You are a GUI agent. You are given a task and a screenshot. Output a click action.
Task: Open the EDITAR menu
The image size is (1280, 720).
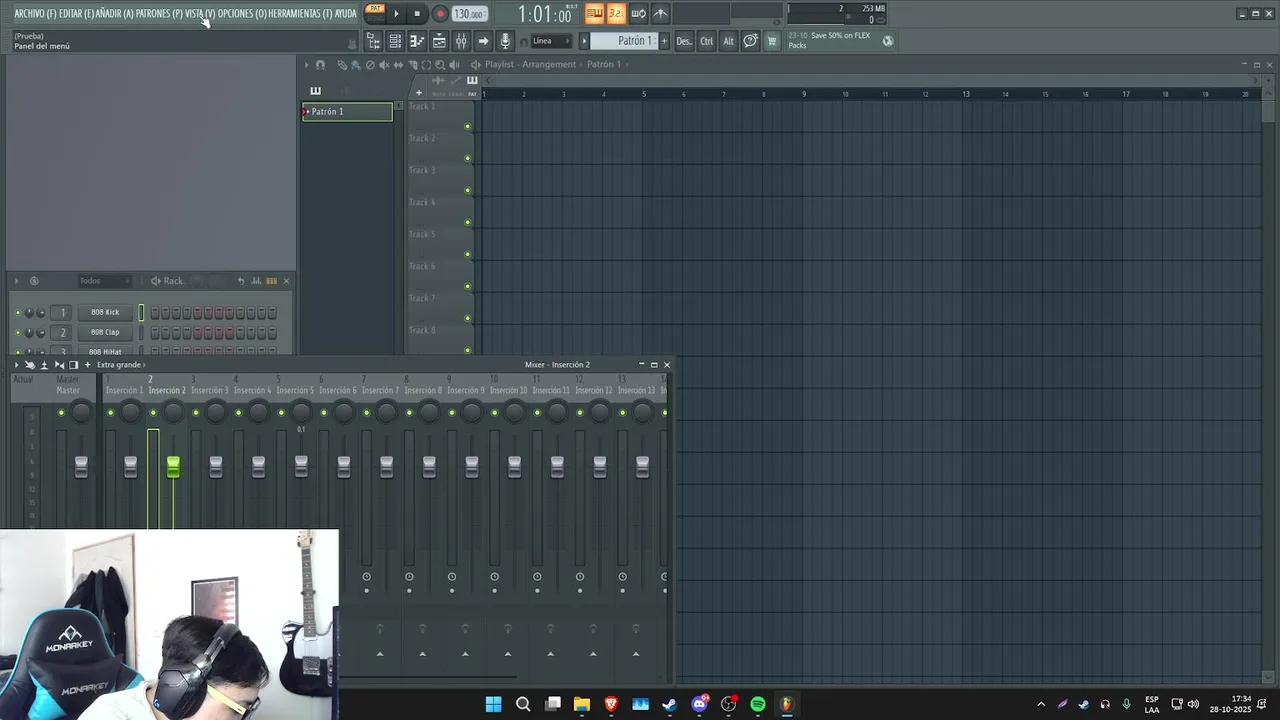76,14
